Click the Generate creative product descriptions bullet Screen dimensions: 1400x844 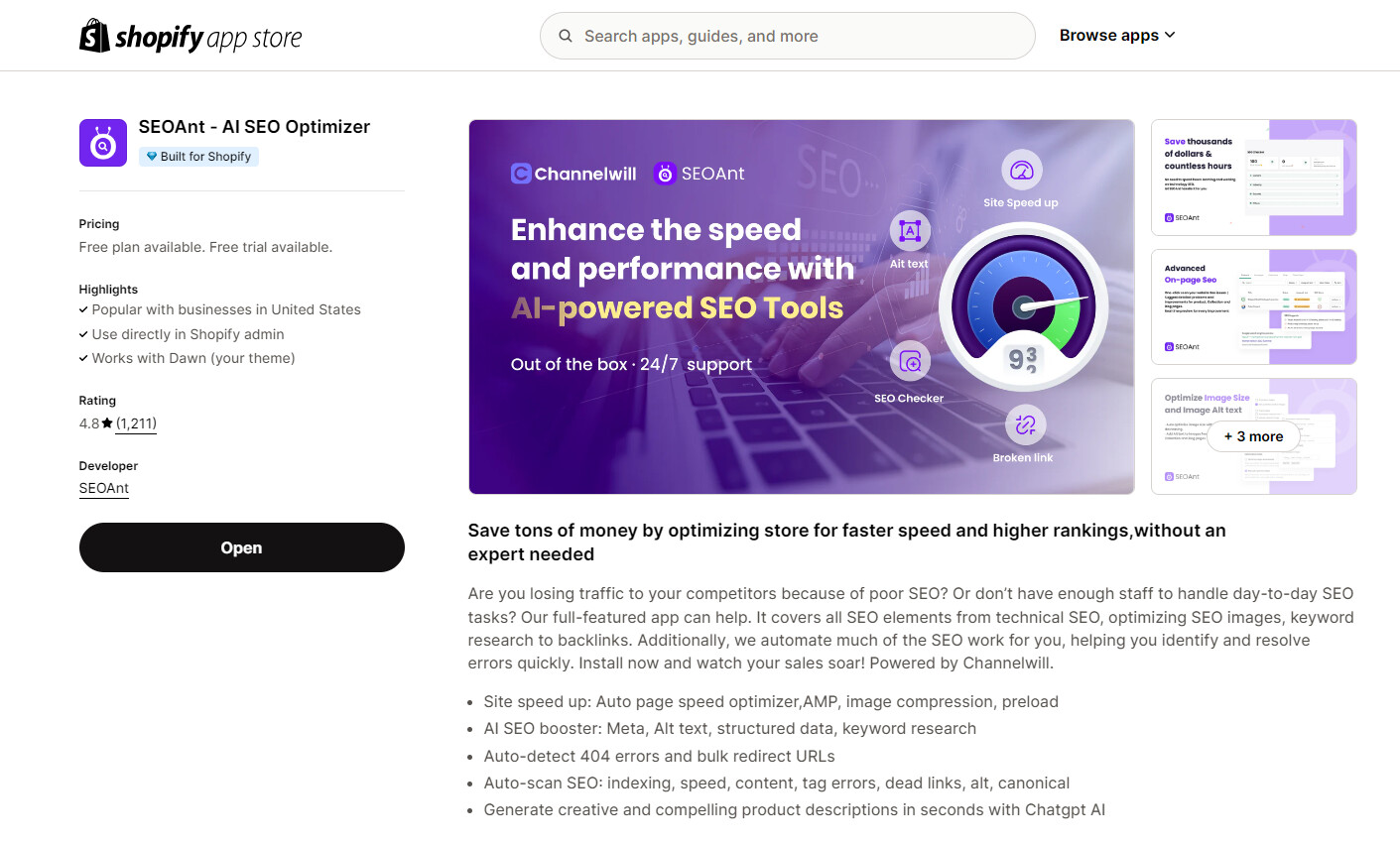pos(795,809)
